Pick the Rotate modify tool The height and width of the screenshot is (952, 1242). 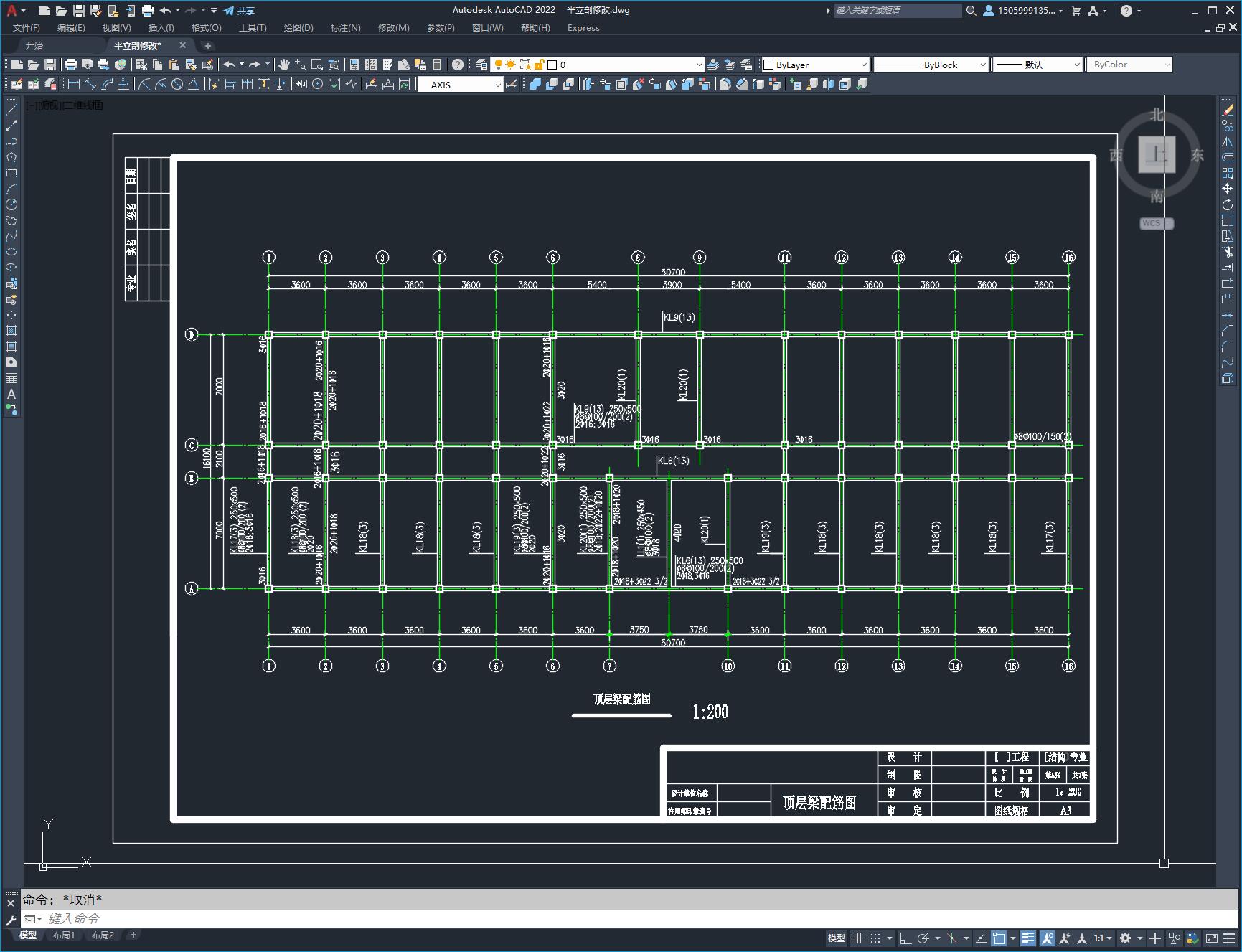point(1228,204)
